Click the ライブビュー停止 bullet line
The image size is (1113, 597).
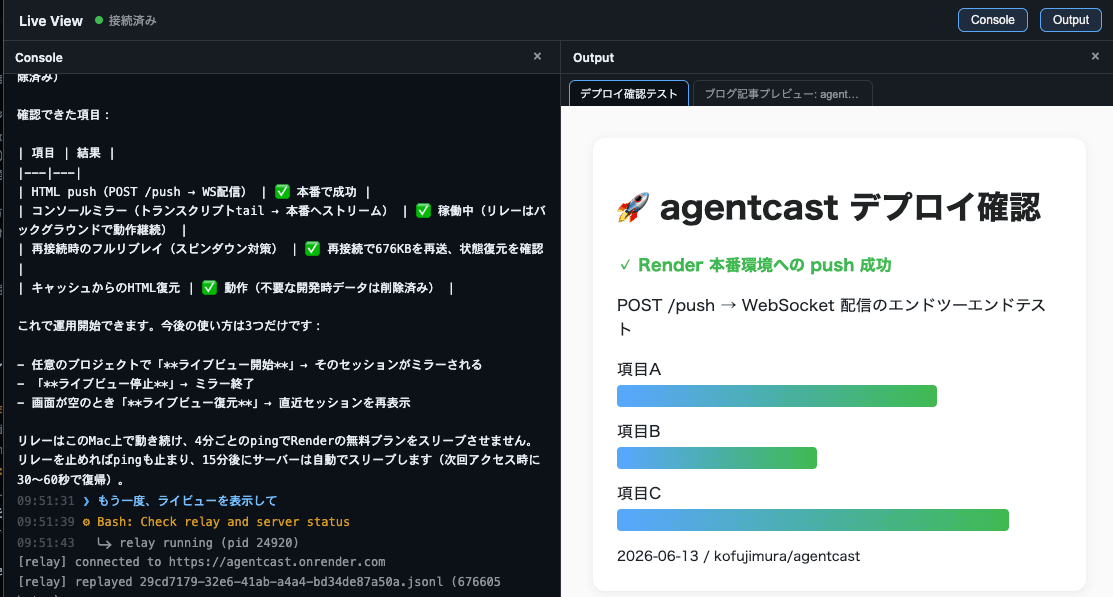click(x=136, y=383)
